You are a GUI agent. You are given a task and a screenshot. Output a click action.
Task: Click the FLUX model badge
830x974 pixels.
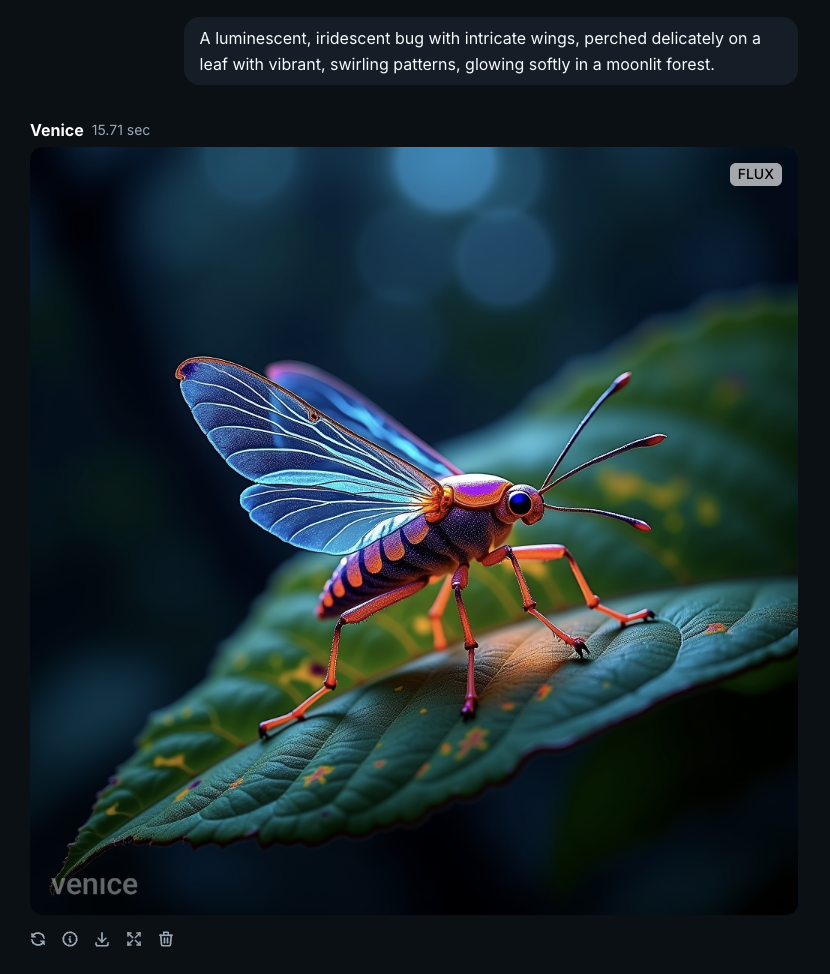pos(755,174)
